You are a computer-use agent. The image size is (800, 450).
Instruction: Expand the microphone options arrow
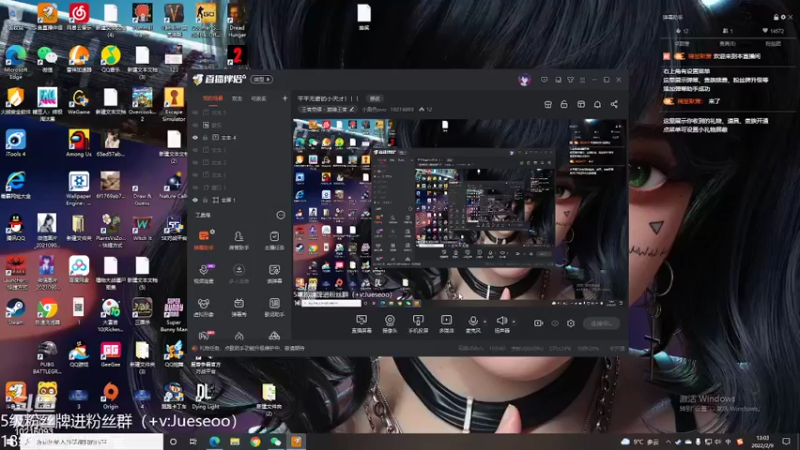pos(485,321)
